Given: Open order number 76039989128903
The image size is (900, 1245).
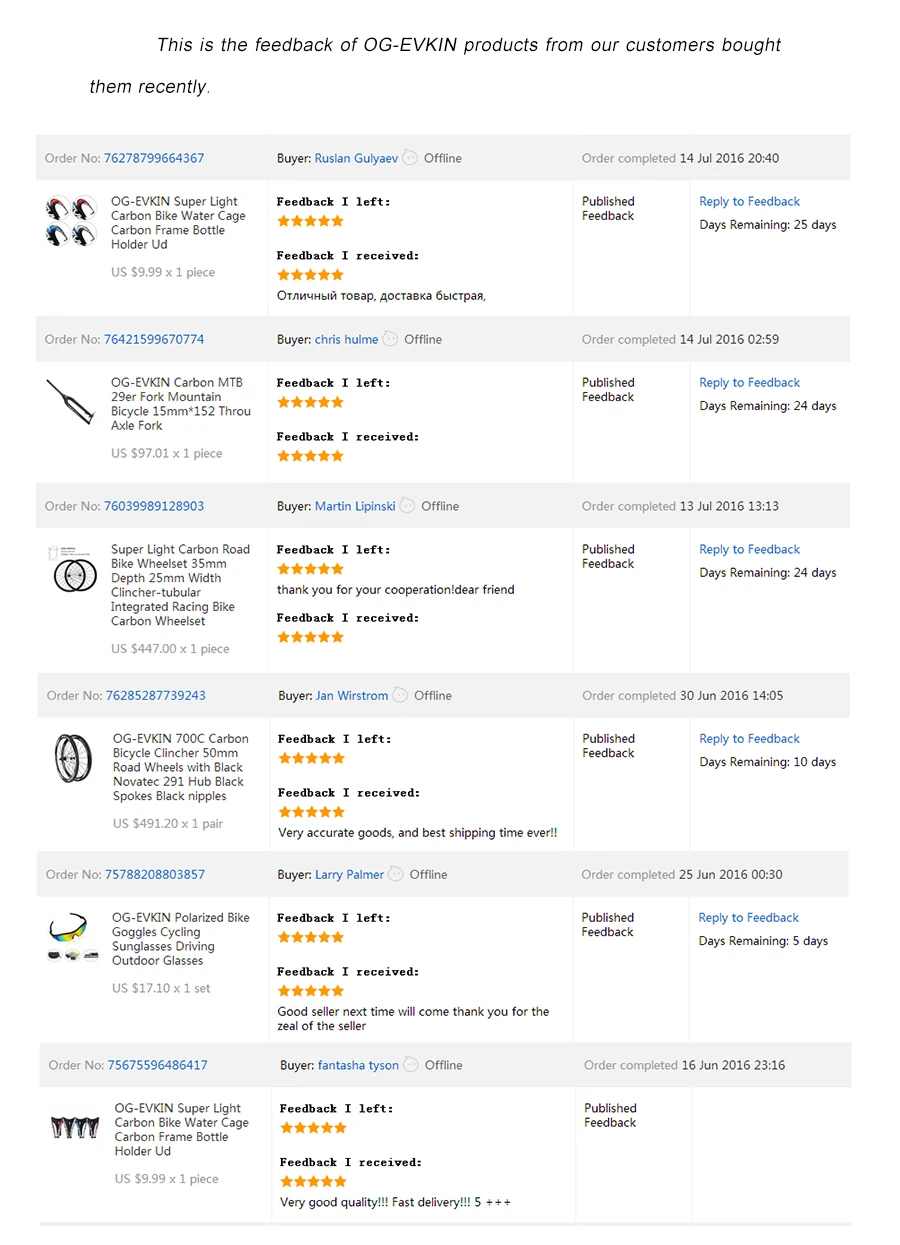Looking at the screenshot, I should coord(154,506).
